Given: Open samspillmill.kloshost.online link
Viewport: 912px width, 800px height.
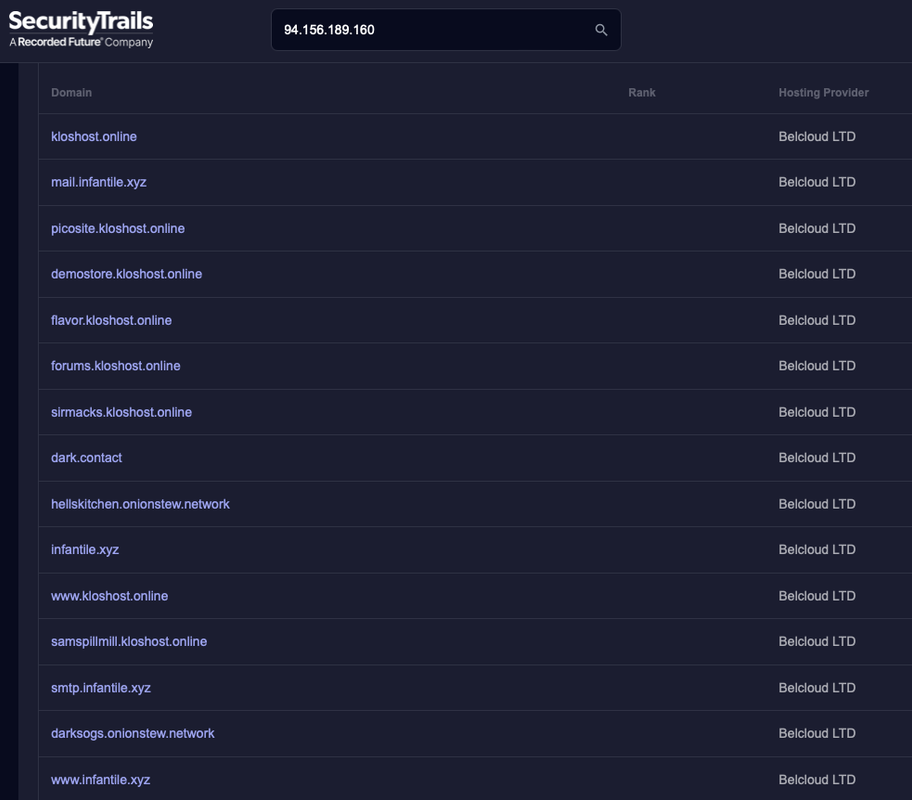Looking at the screenshot, I should 129,642.
